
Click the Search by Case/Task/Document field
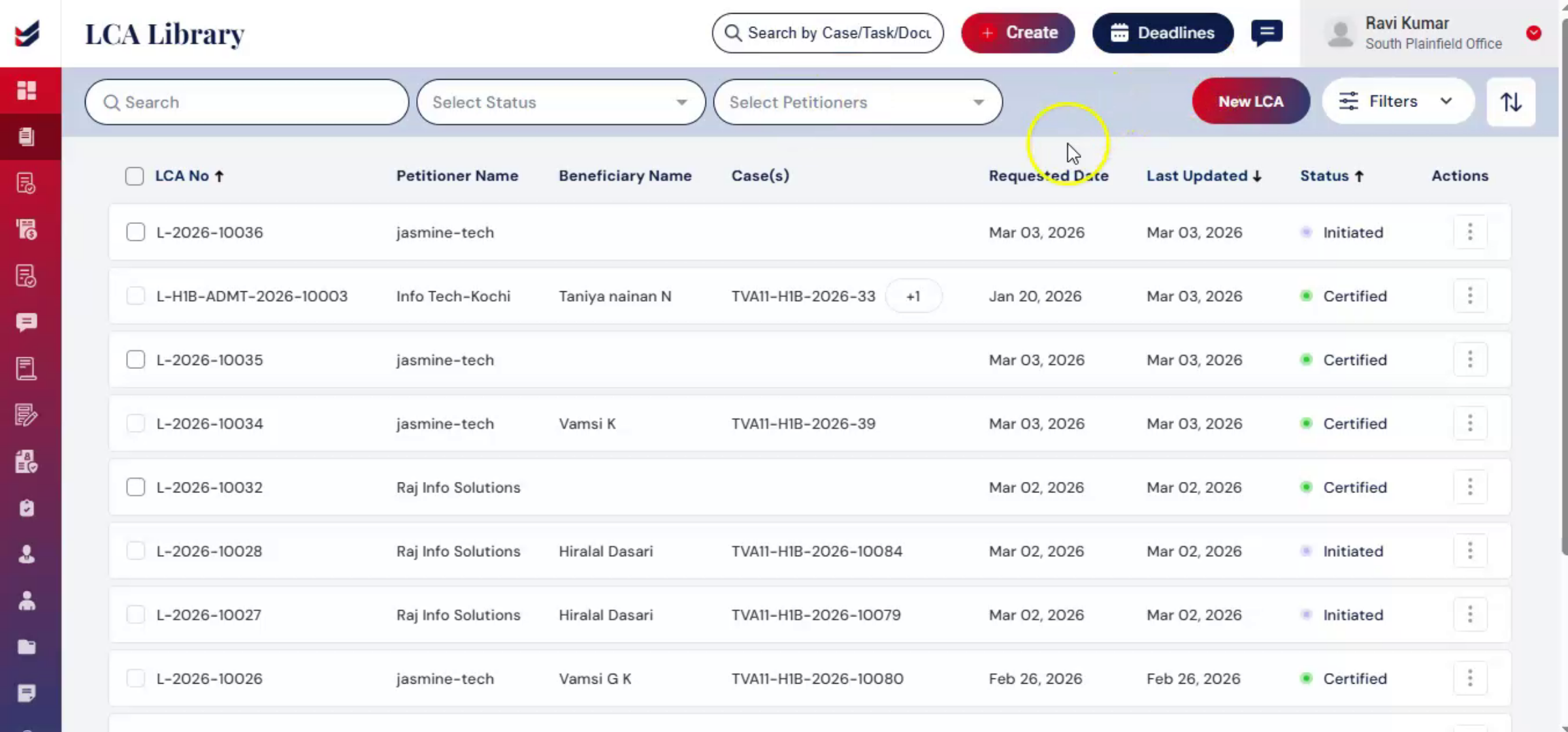point(828,33)
